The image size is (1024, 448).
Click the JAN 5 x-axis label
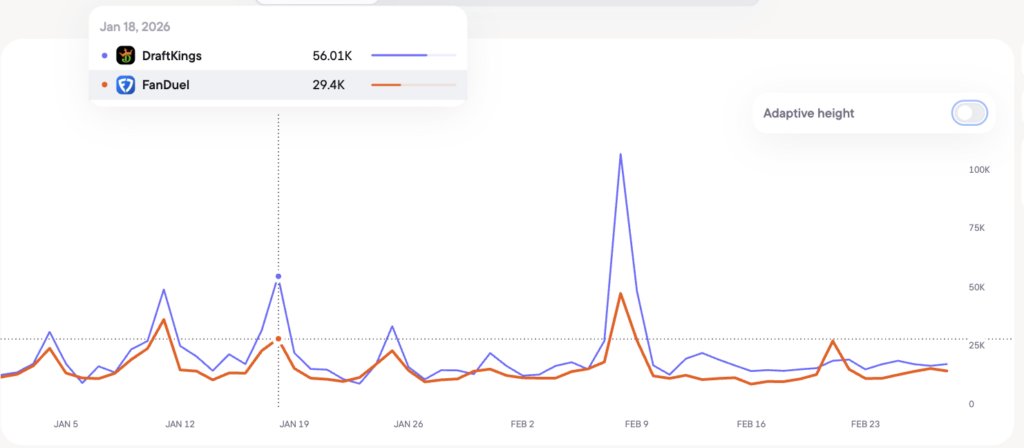coord(67,424)
